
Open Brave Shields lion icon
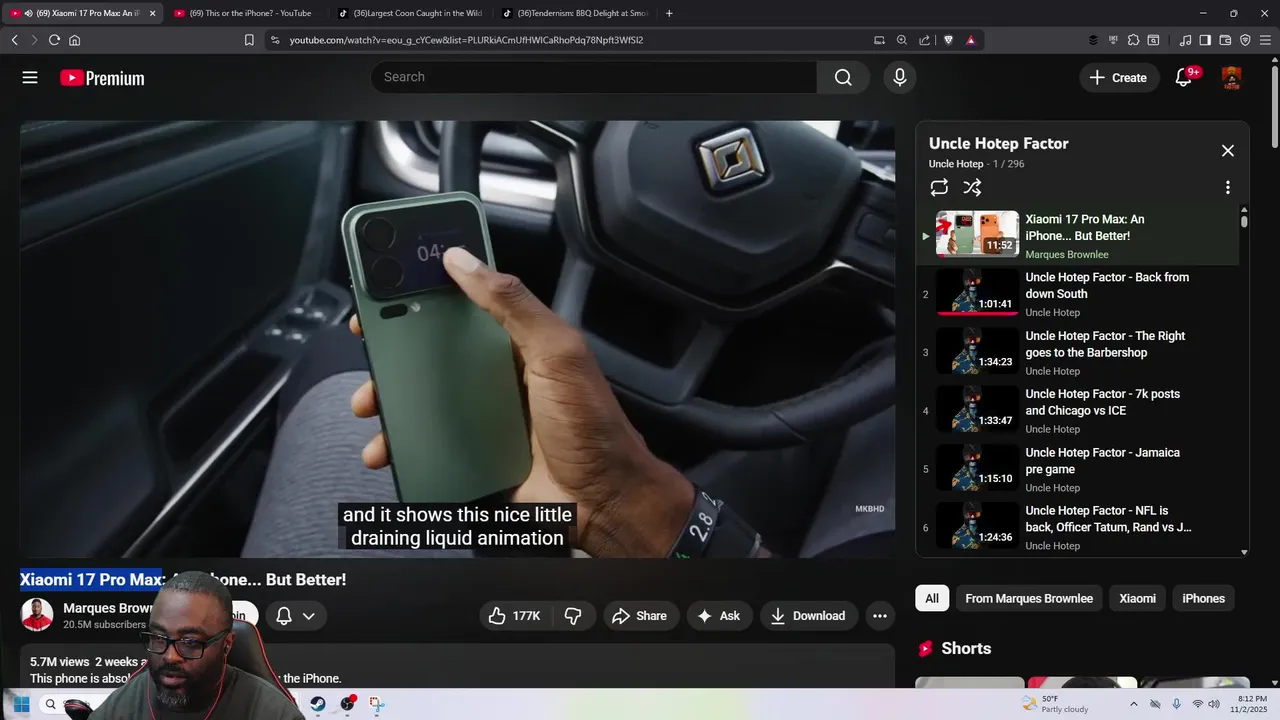pos(948,40)
